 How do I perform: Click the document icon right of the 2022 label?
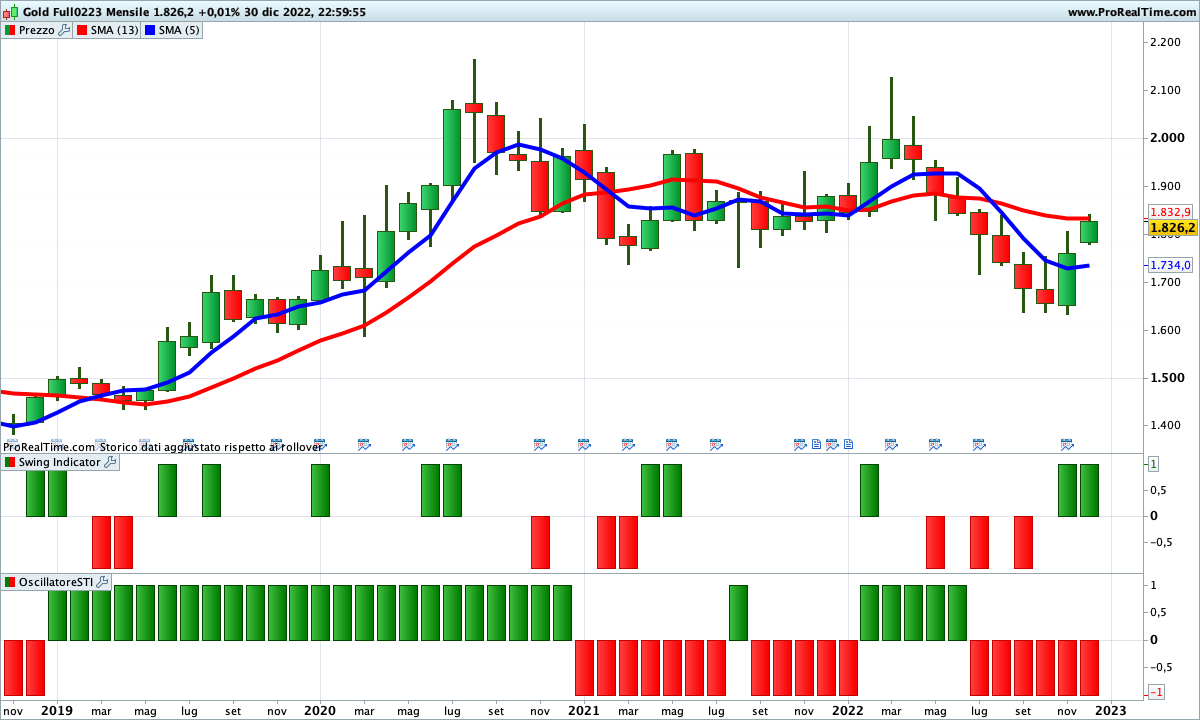(x=848, y=444)
